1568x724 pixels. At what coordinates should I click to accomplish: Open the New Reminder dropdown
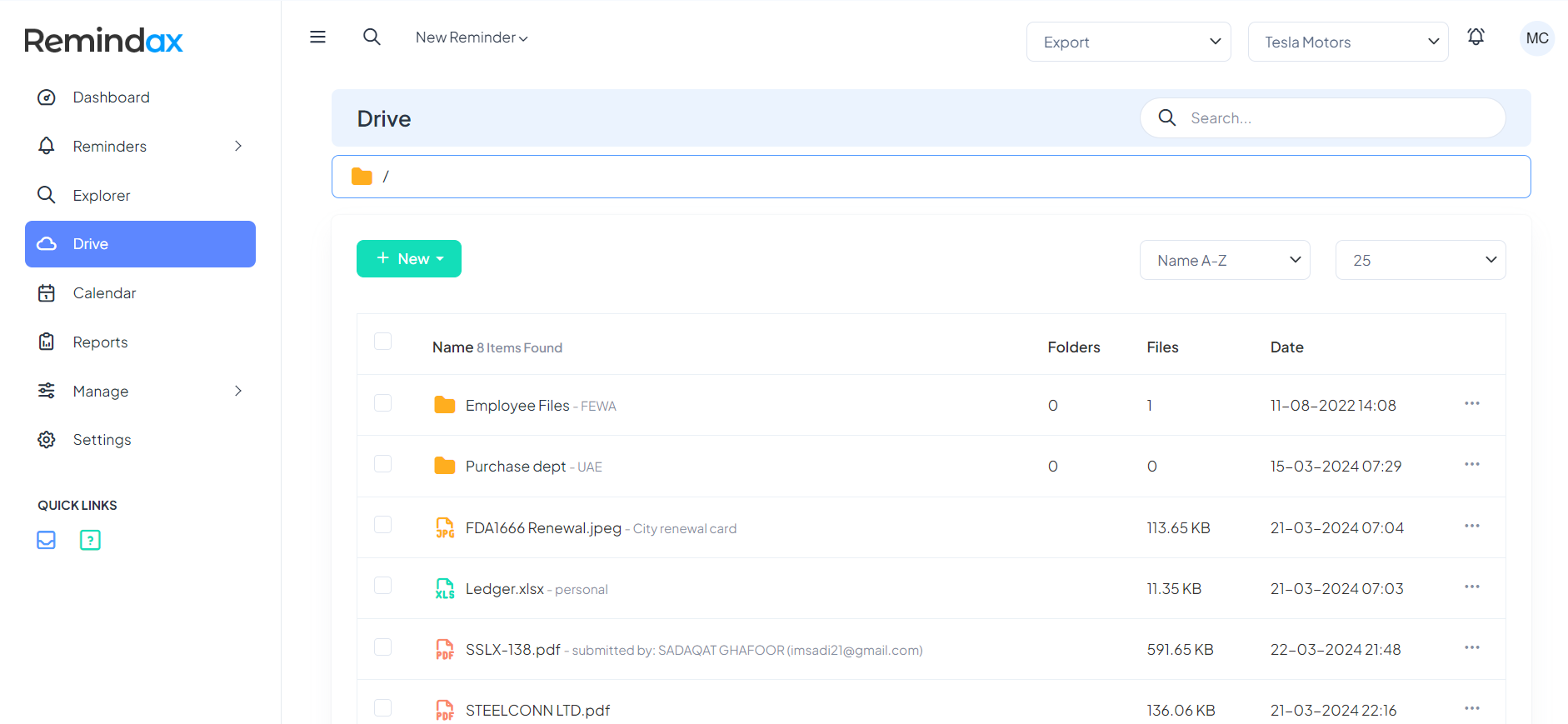[x=472, y=37]
